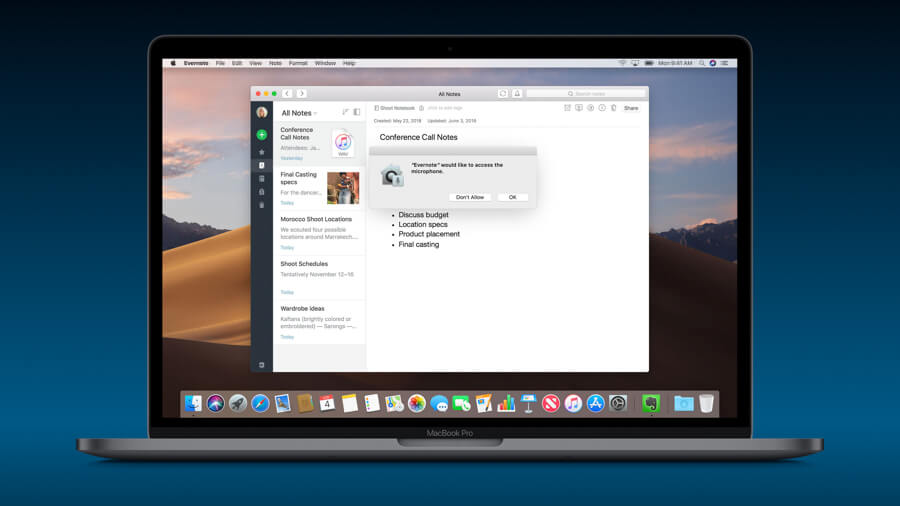Screen dimensions: 900x506
Task: Toggle the note list view layout icon
Action: tap(357, 112)
